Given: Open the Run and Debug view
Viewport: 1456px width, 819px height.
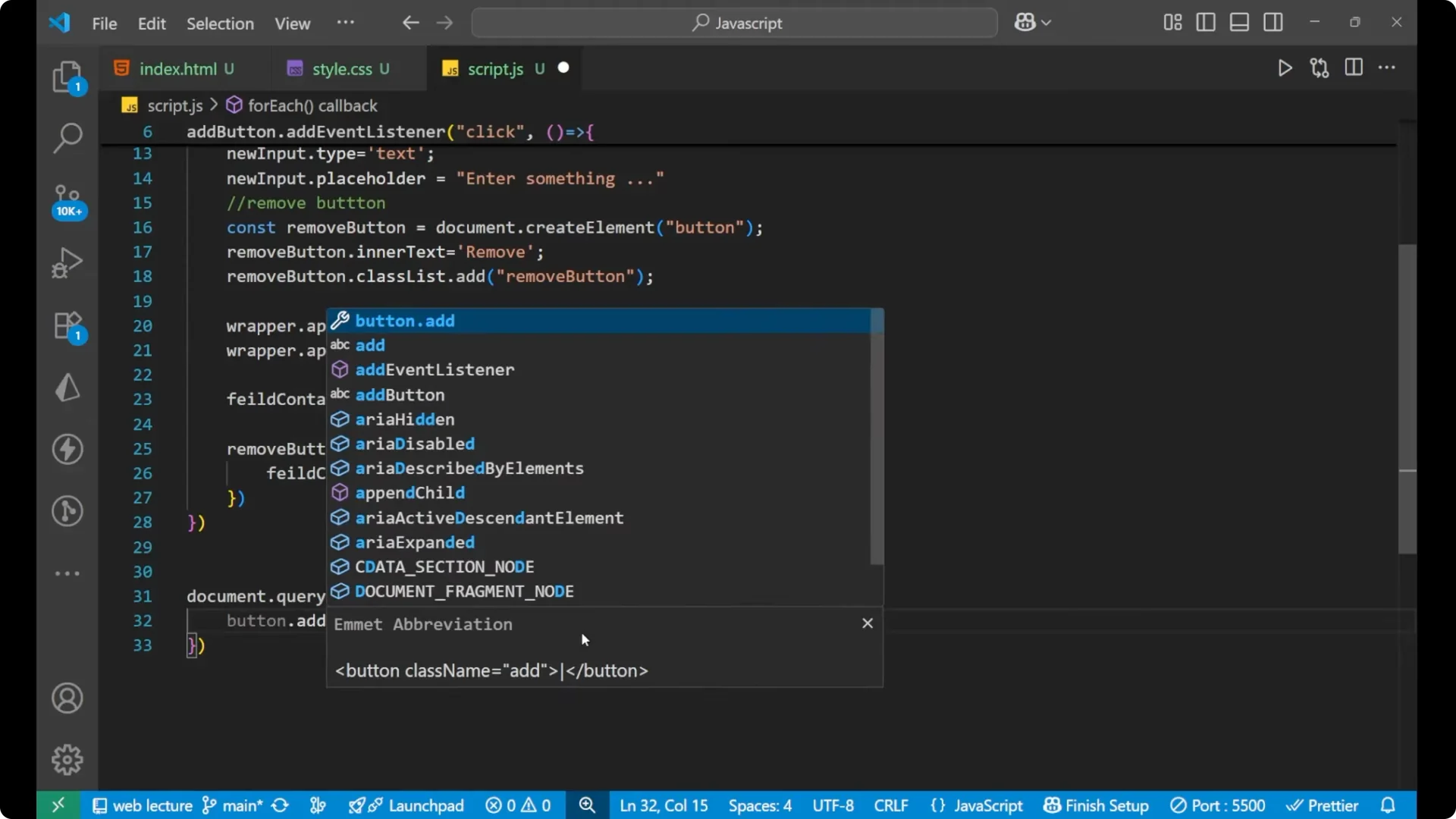Looking at the screenshot, I should pyautogui.click(x=67, y=262).
